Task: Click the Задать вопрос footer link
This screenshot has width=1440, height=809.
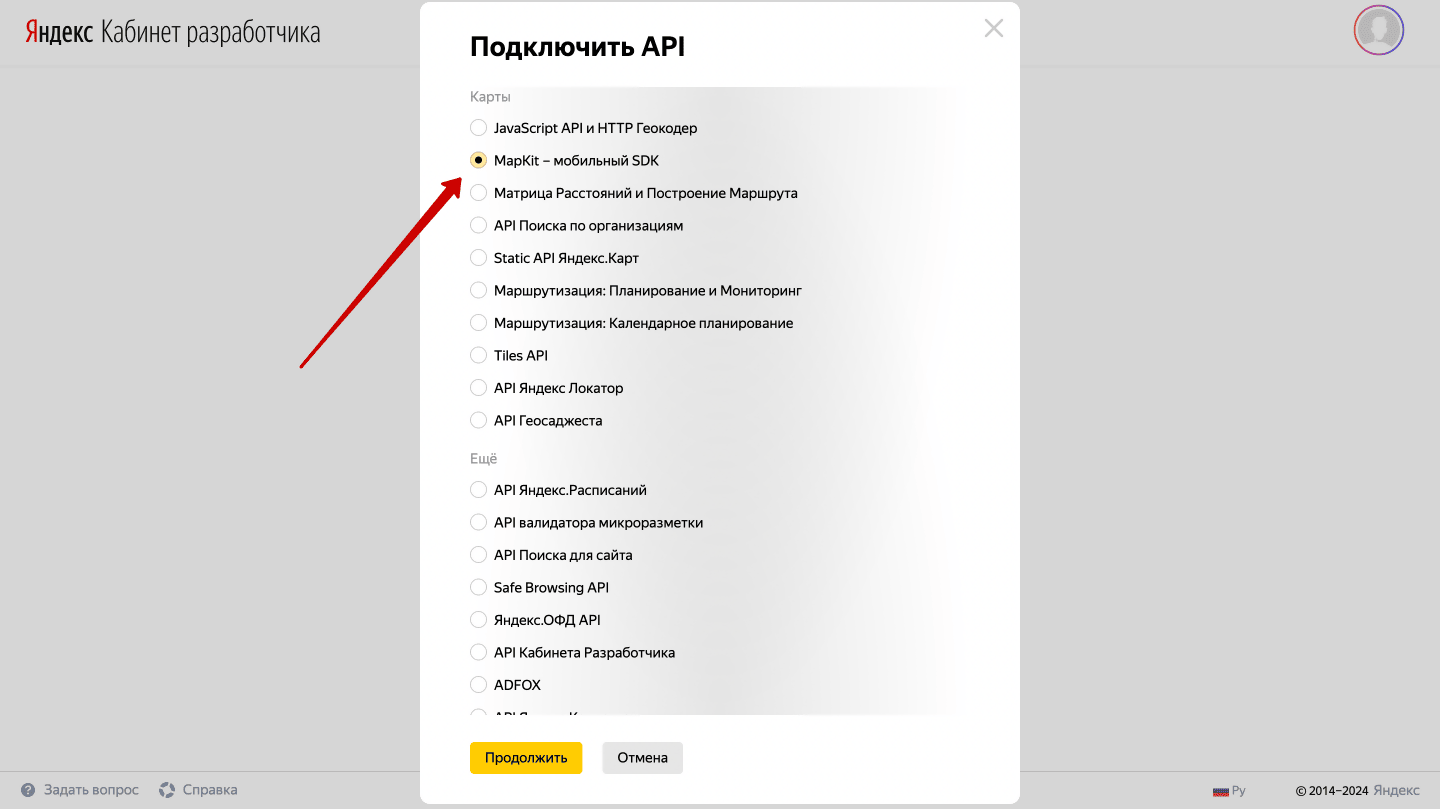Action: pyautogui.click(x=91, y=790)
